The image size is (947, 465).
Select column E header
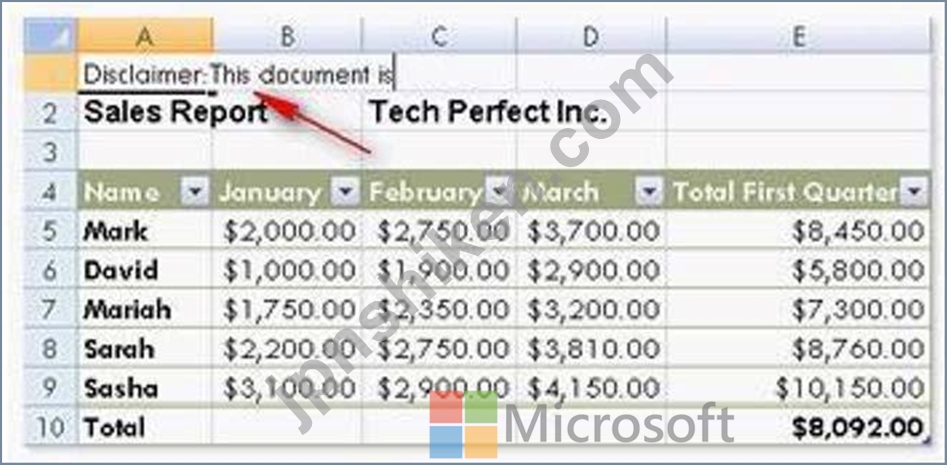click(x=797, y=36)
